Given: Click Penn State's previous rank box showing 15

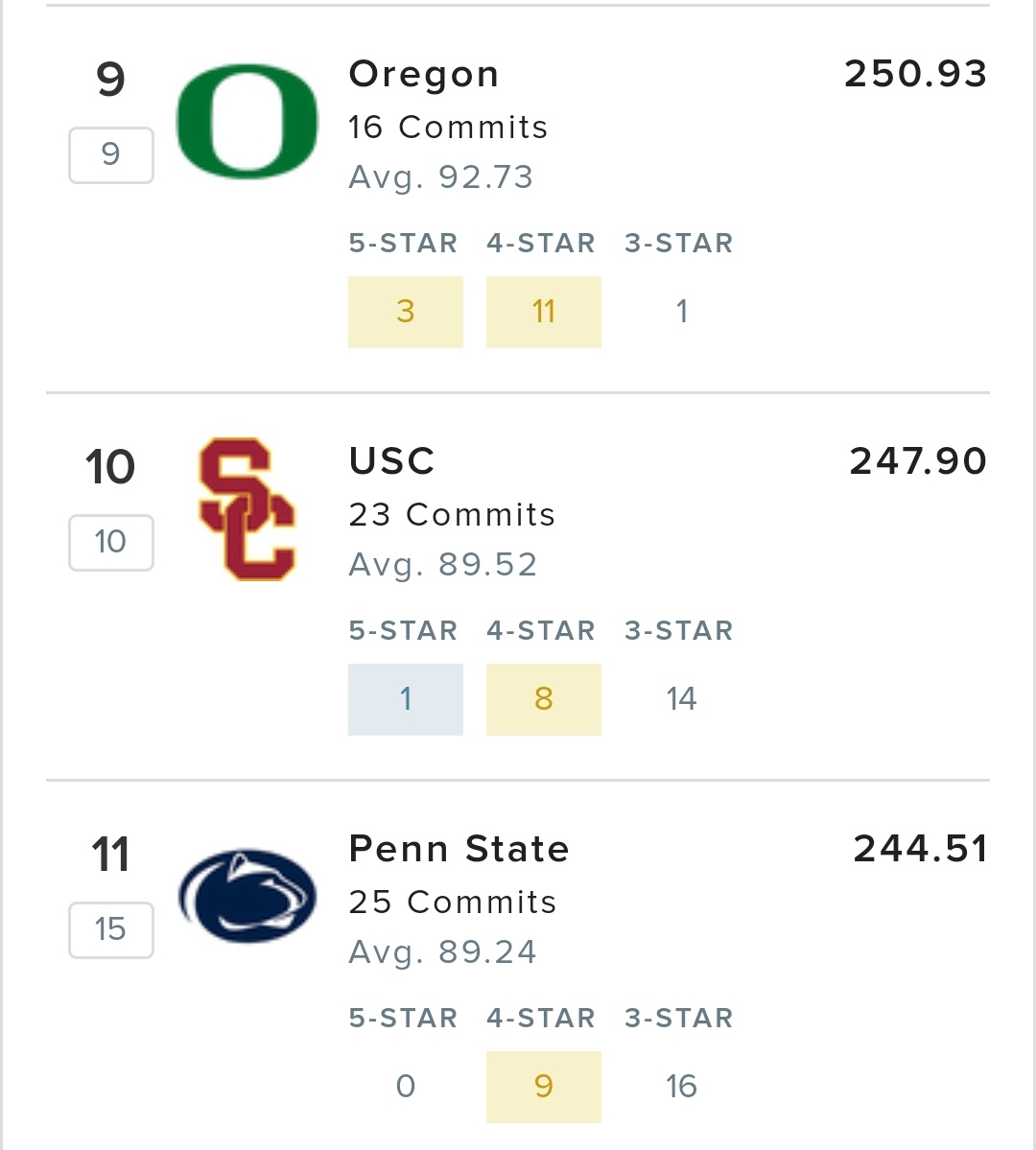Looking at the screenshot, I should click(111, 929).
